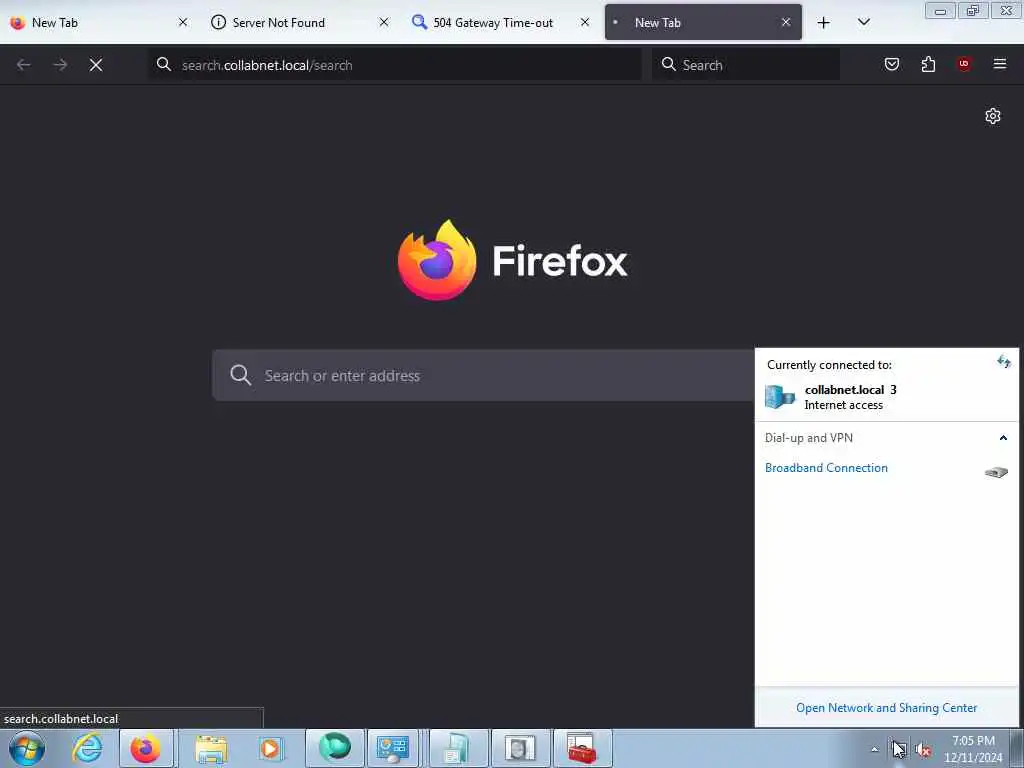Open the clock showing 7:05 PM
1024x768 pixels.
pos(973,749)
